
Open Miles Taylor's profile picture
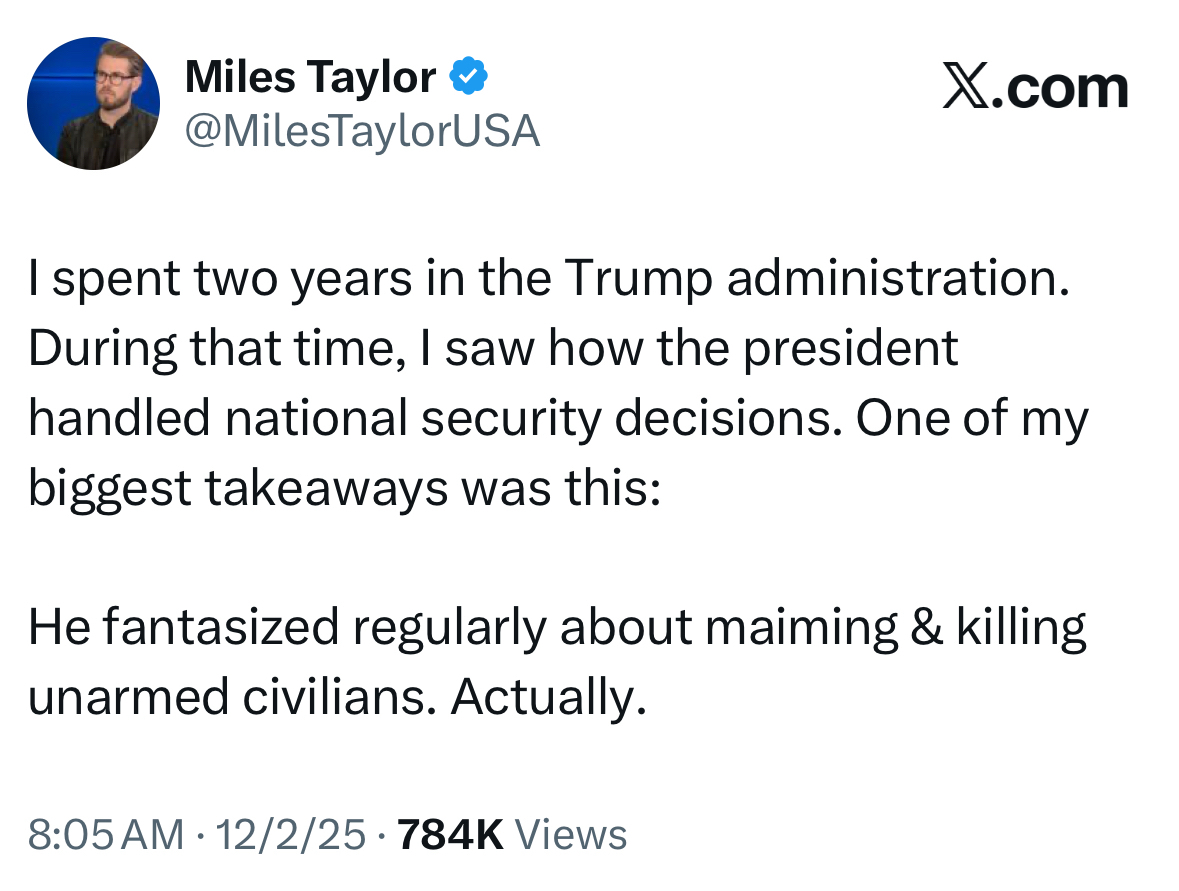[93, 104]
